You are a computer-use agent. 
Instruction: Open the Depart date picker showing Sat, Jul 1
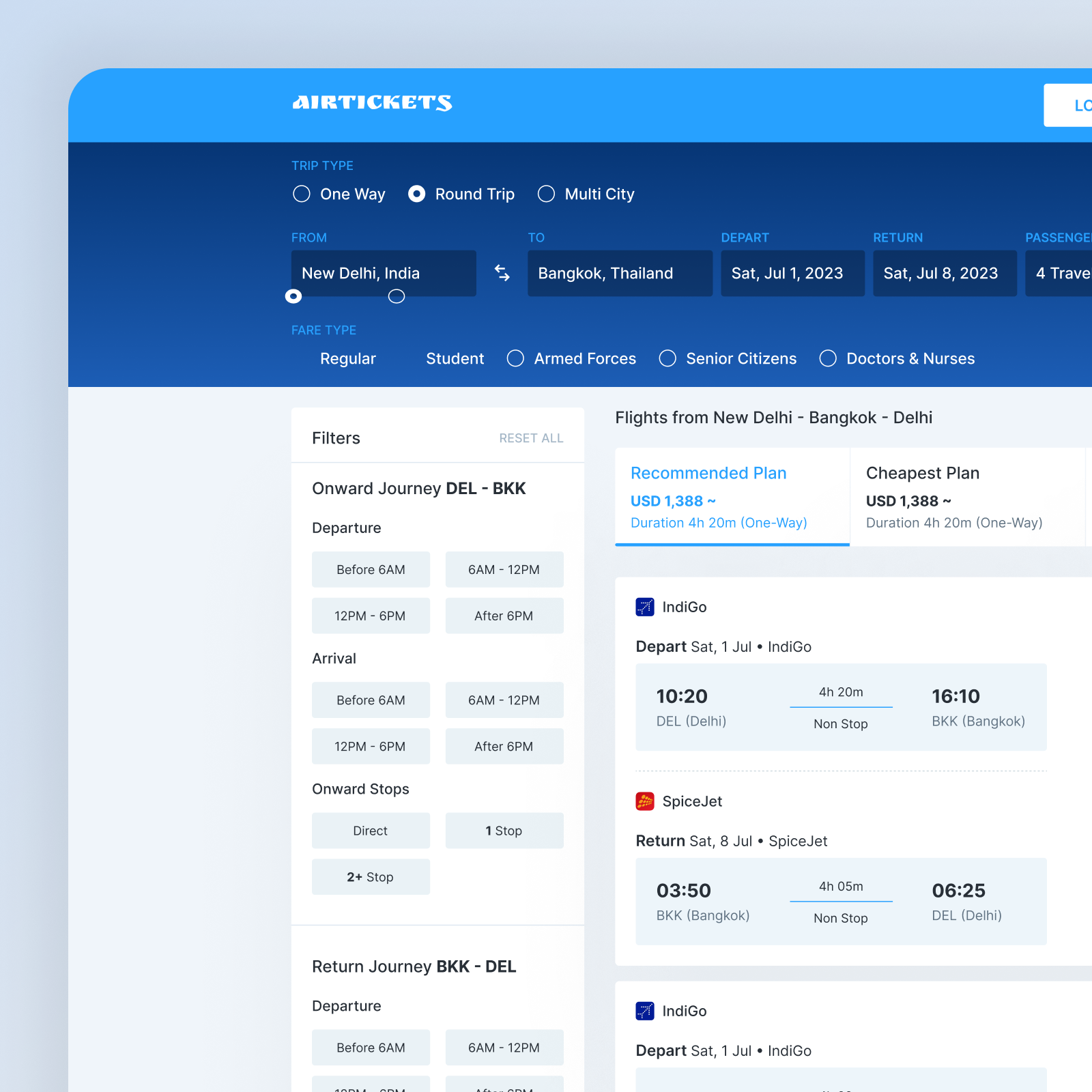click(x=792, y=273)
